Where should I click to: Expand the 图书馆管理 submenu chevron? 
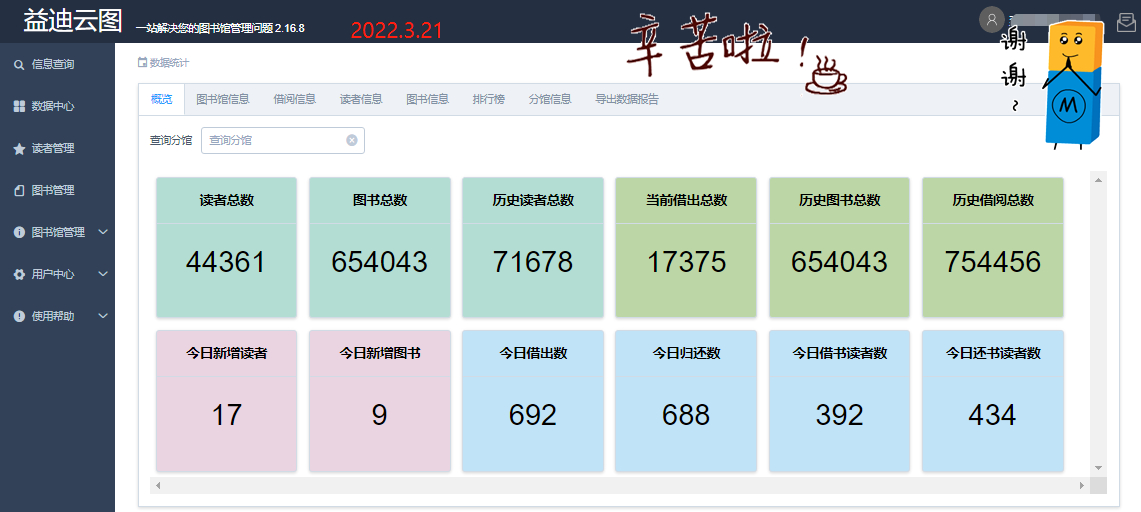click(x=102, y=232)
